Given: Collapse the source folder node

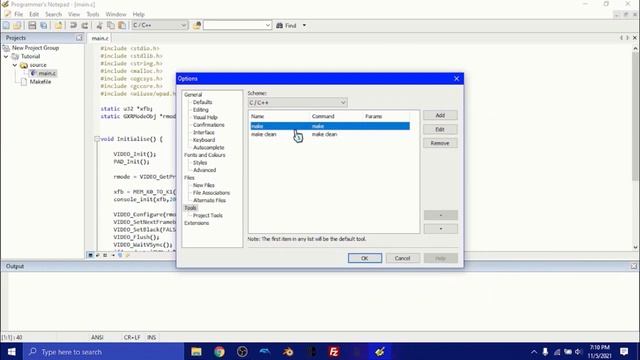Looking at the screenshot, I should point(15,65).
